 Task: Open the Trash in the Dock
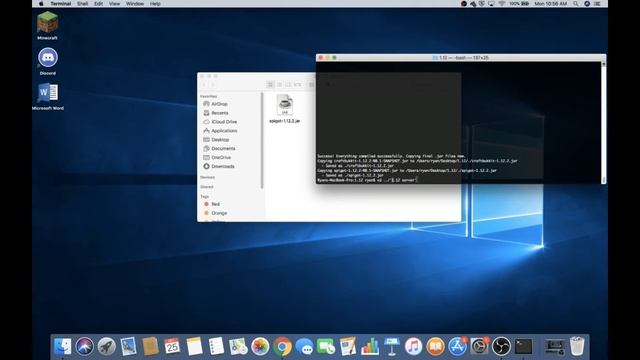click(x=577, y=347)
